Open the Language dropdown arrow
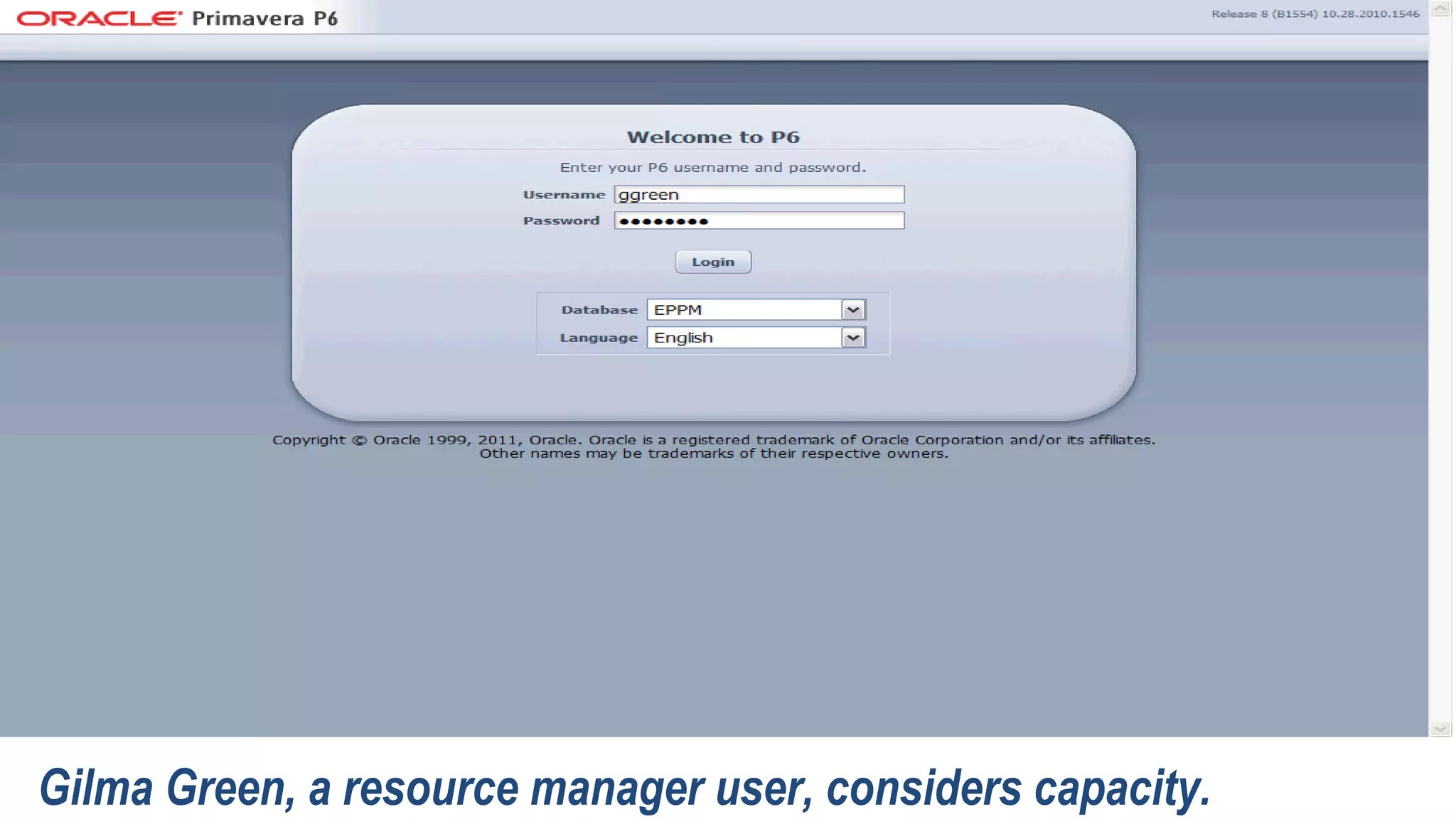This screenshot has width=1456, height=819. click(853, 338)
